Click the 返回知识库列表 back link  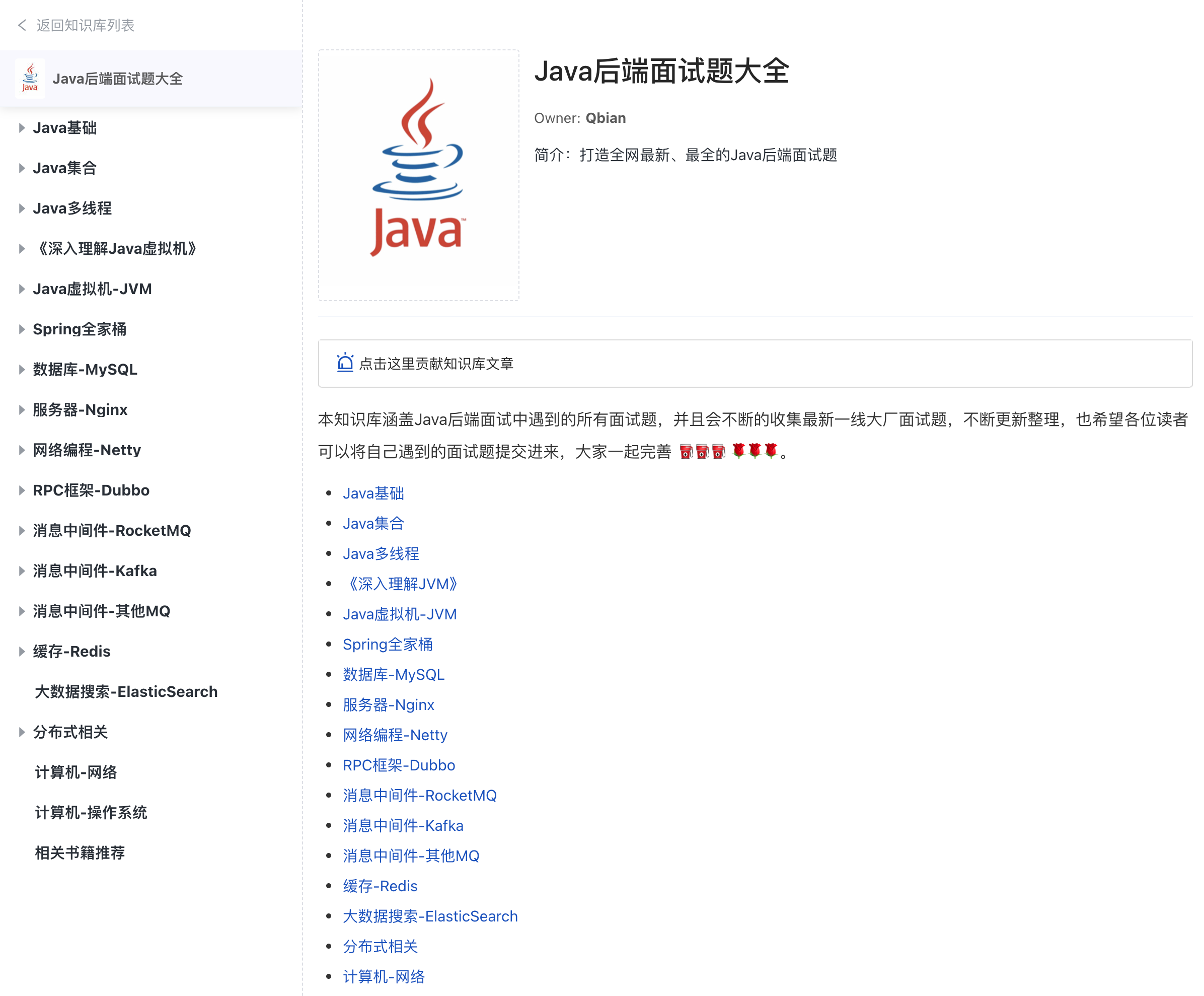click(86, 25)
